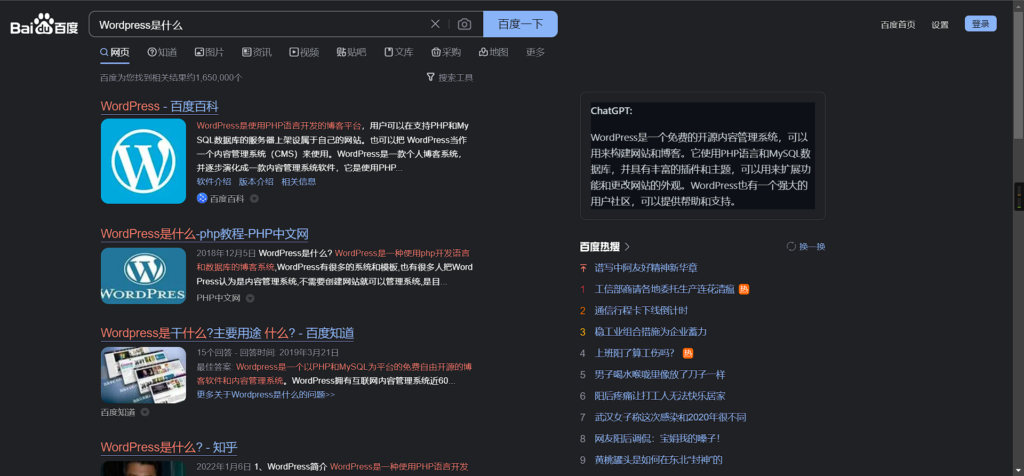Click the 换一换 refresh icon
This screenshot has height=476, width=1024.
pyautogui.click(x=791, y=247)
